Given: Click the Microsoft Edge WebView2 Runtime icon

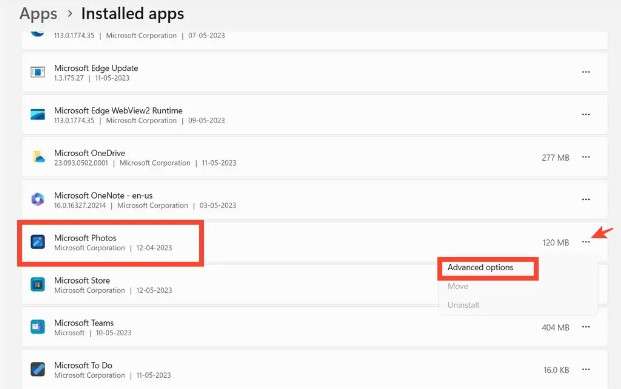Looking at the screenshot, I should tap(38, 114).
